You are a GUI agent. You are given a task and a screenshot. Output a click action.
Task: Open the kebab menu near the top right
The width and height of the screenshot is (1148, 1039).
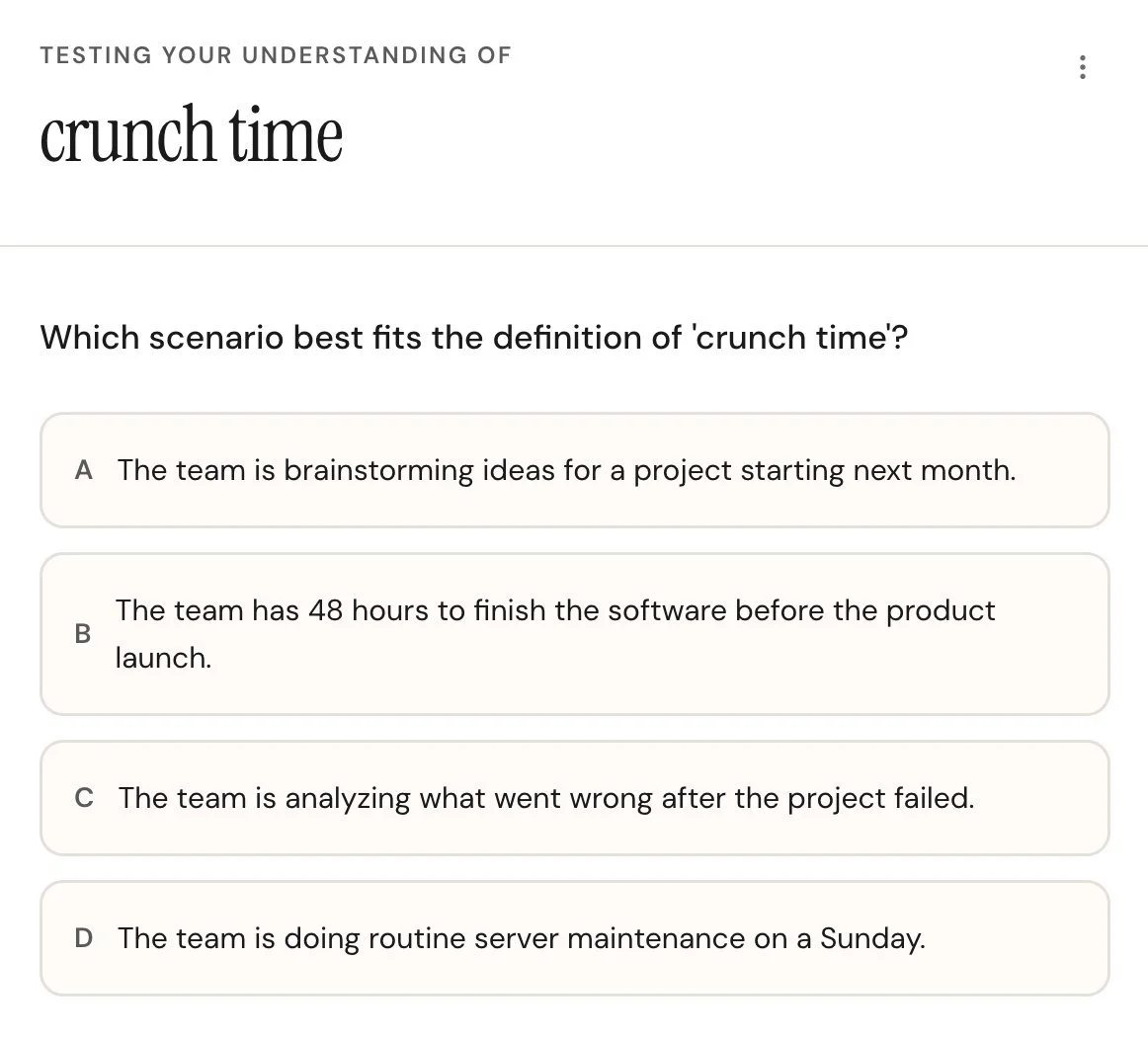tap(1083, 67)
